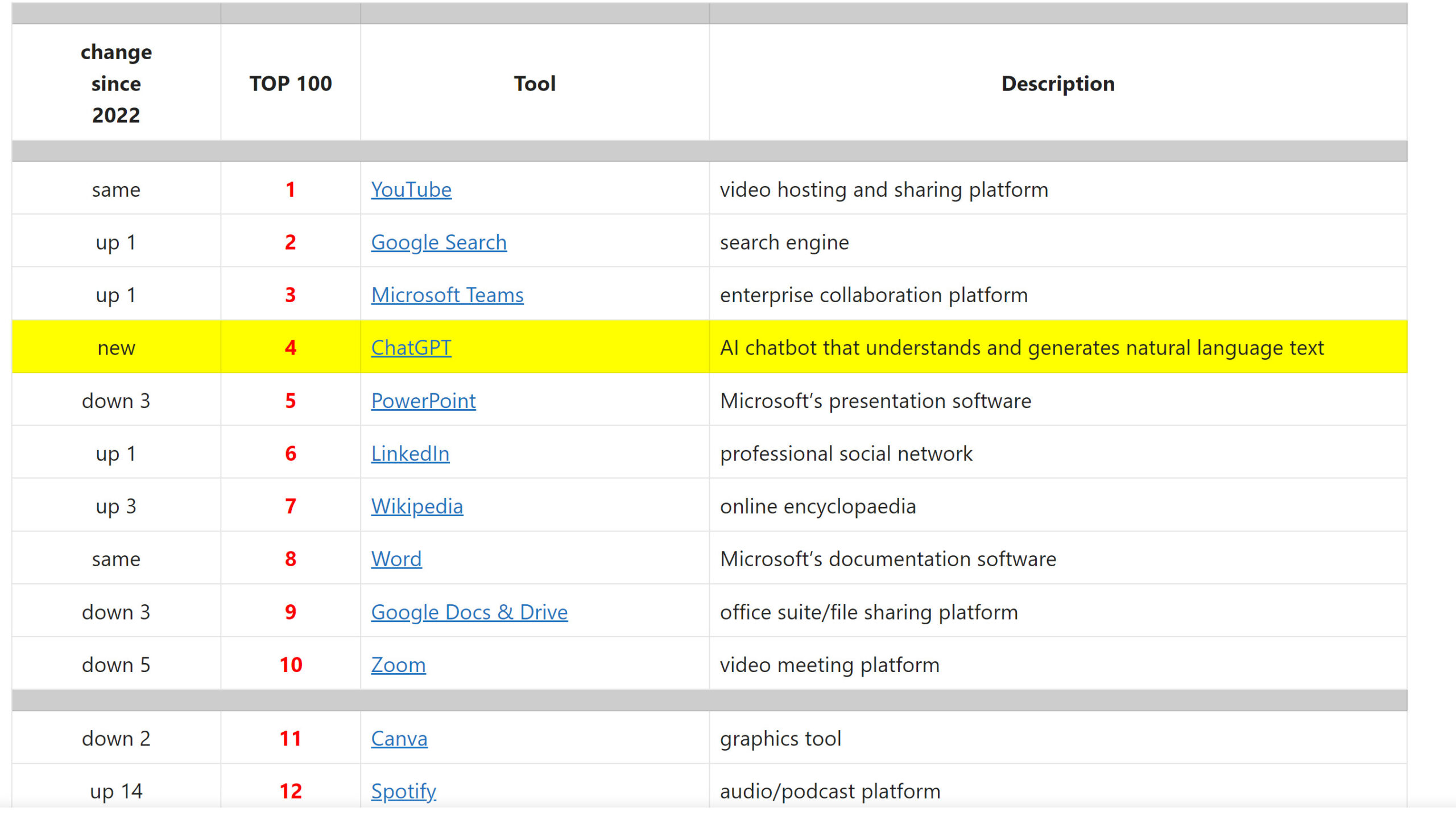Image resolution: width=1456 pixels, height=828 pixels.
Task: Click 'same' in the Word row
Action: tap(116, 559)
